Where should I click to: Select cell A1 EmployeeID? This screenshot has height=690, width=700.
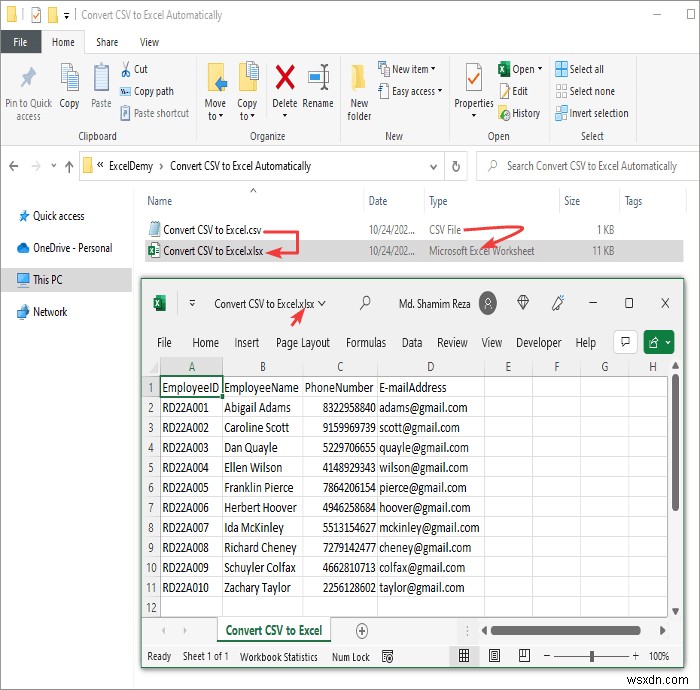point(191,387)
